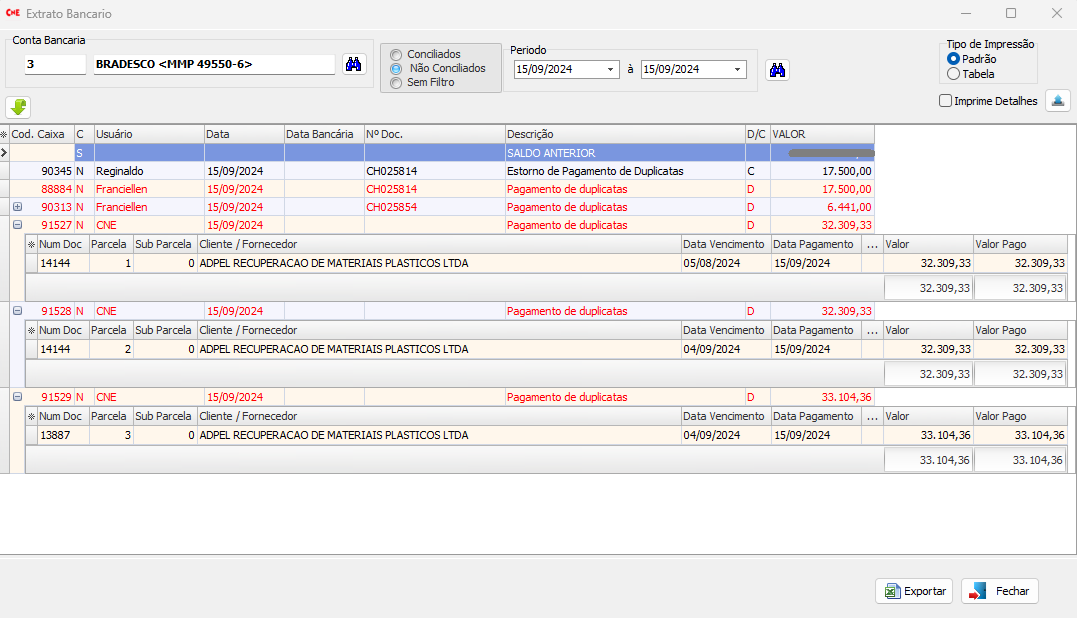Select the Sem Filtro radio option
Viewport: 1080px width, 618px height.
[397, 83]
